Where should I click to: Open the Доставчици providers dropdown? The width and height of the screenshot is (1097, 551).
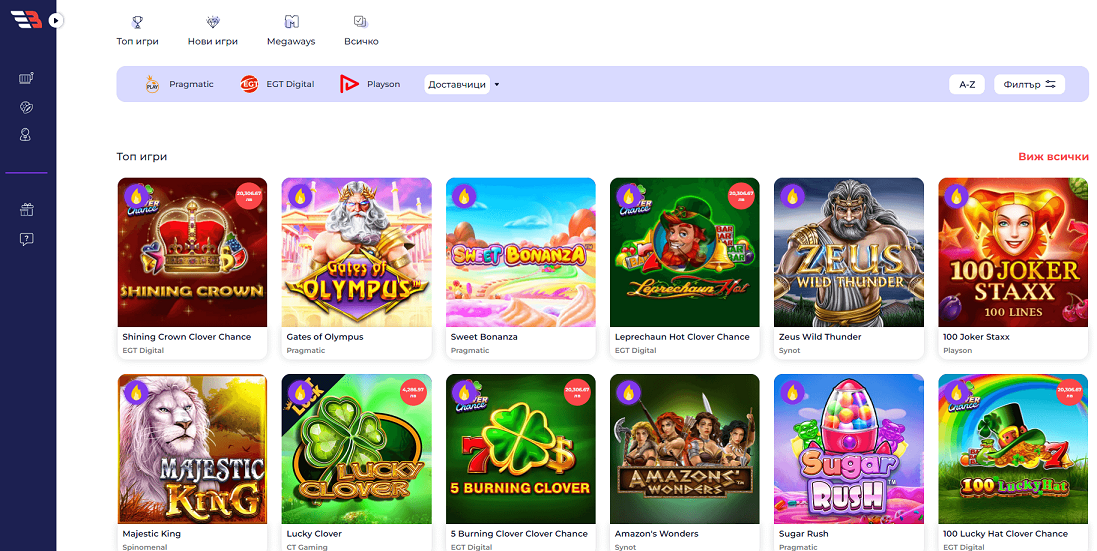[457, 85]
